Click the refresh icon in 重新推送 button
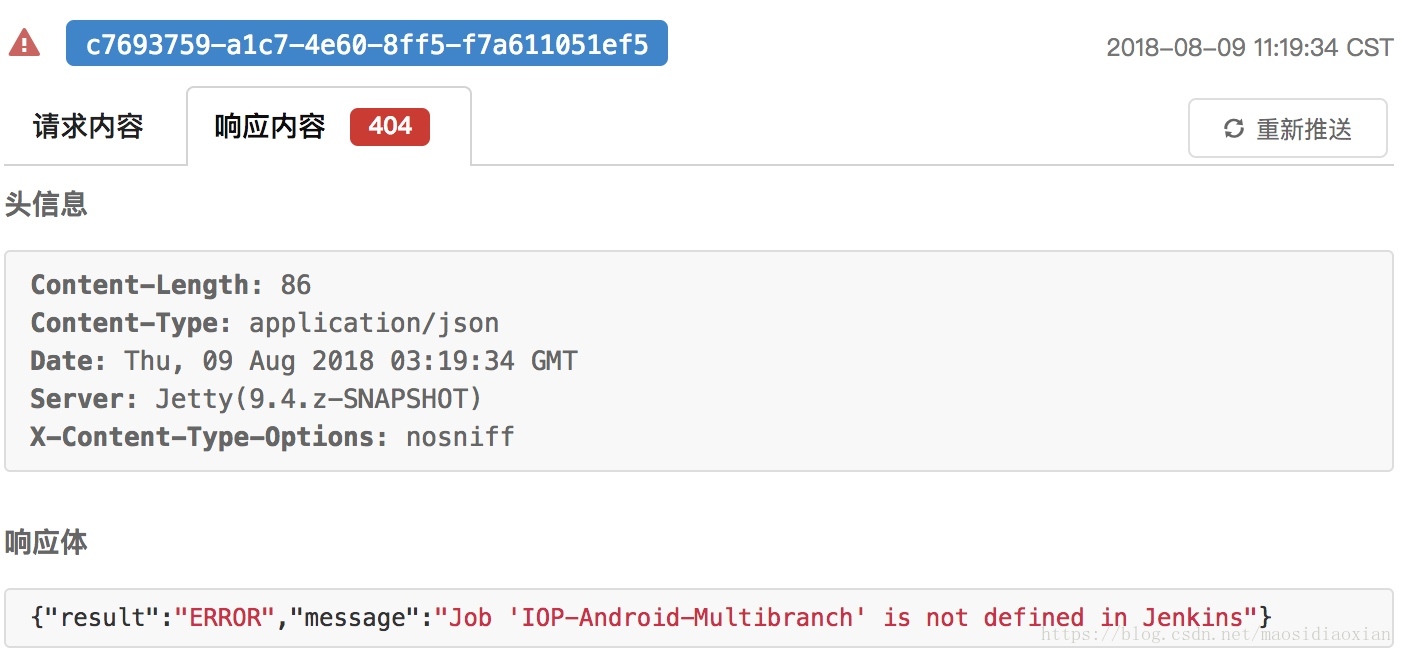Screen dimensions: 1402x654 1234,129
